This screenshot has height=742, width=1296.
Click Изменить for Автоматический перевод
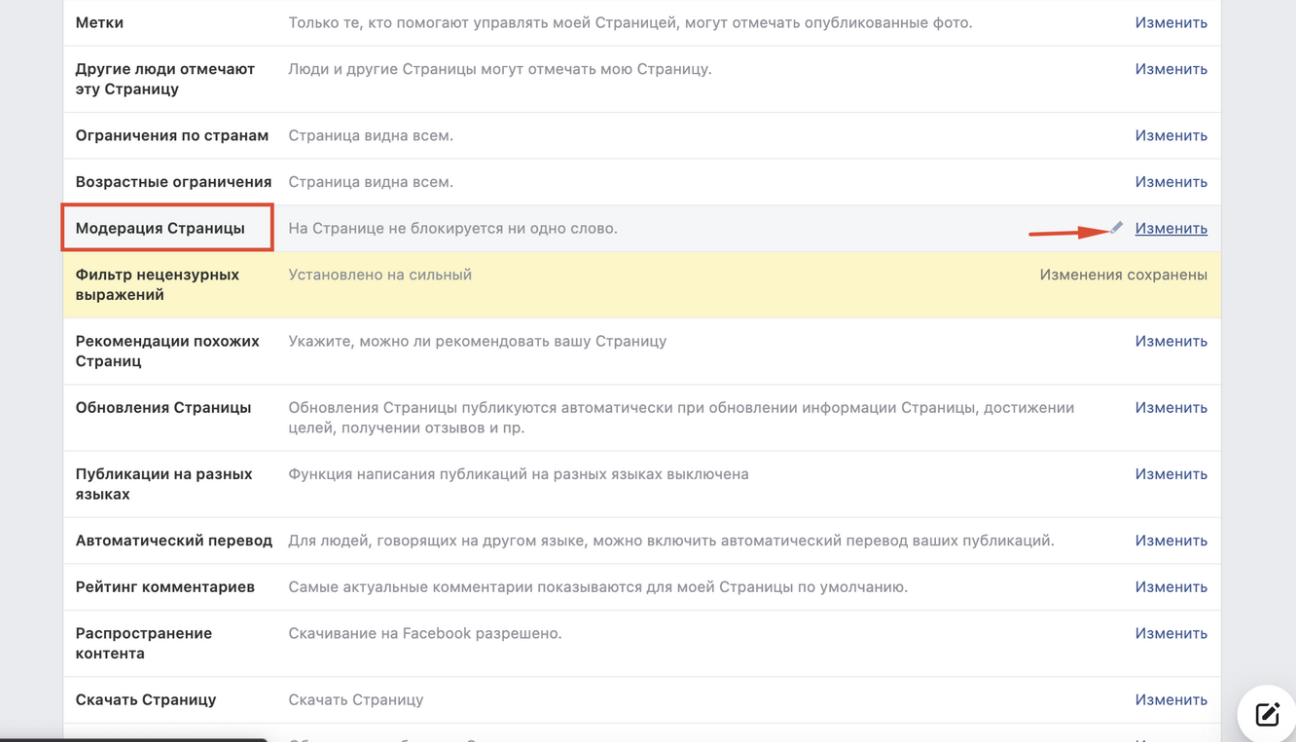tap(1170, 541)
